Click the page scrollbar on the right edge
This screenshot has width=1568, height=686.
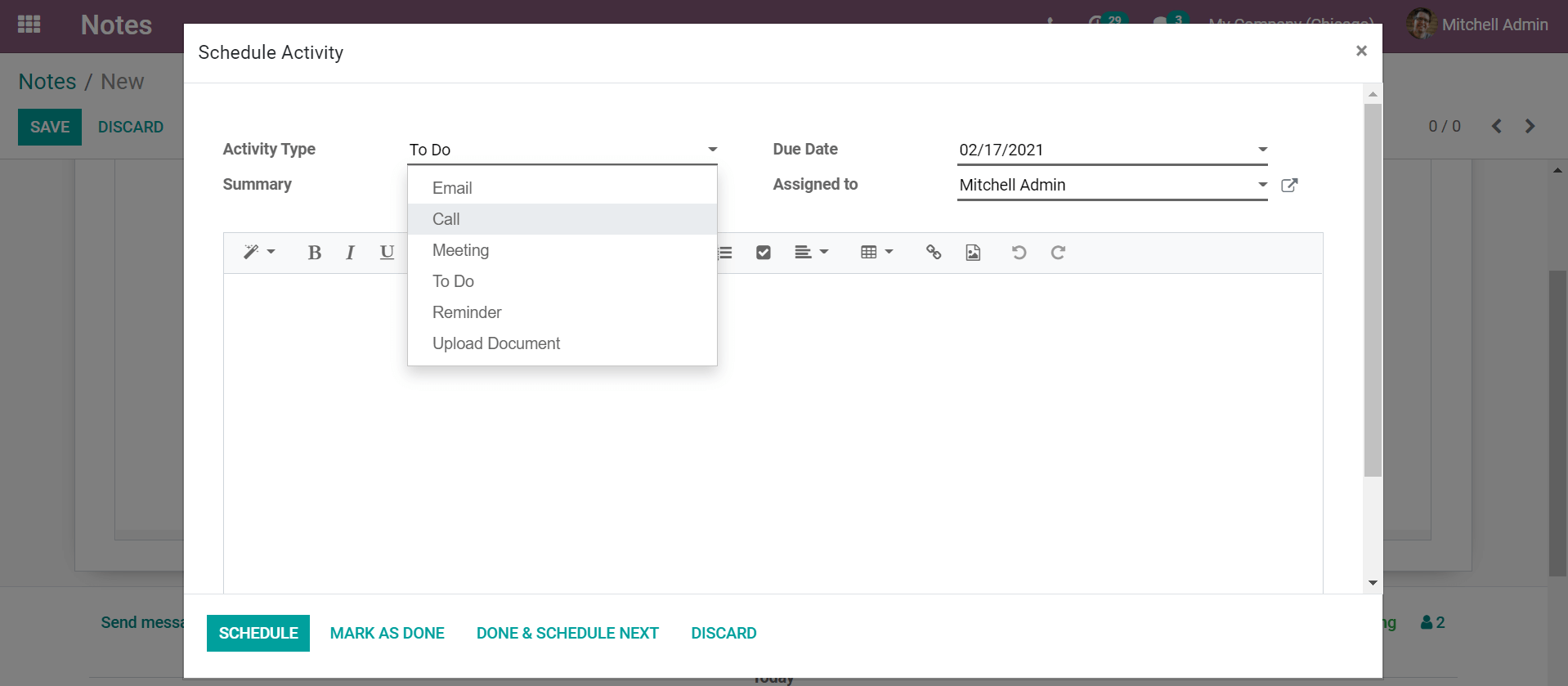[1558, 424]
